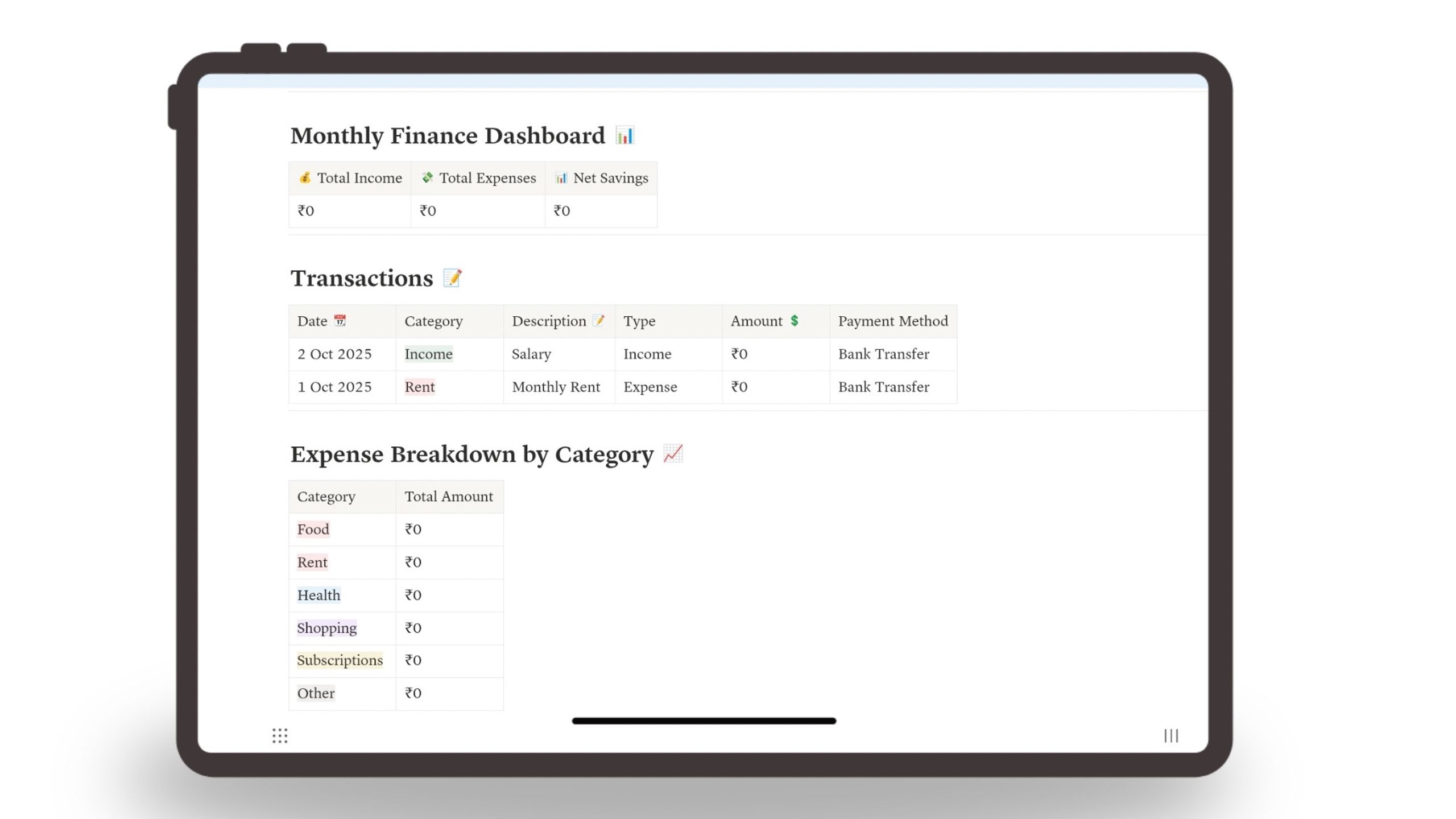This screenshot has height=819, width=1456.
Task: Click the ₹0 value under Net Savings
Action: 562,210
